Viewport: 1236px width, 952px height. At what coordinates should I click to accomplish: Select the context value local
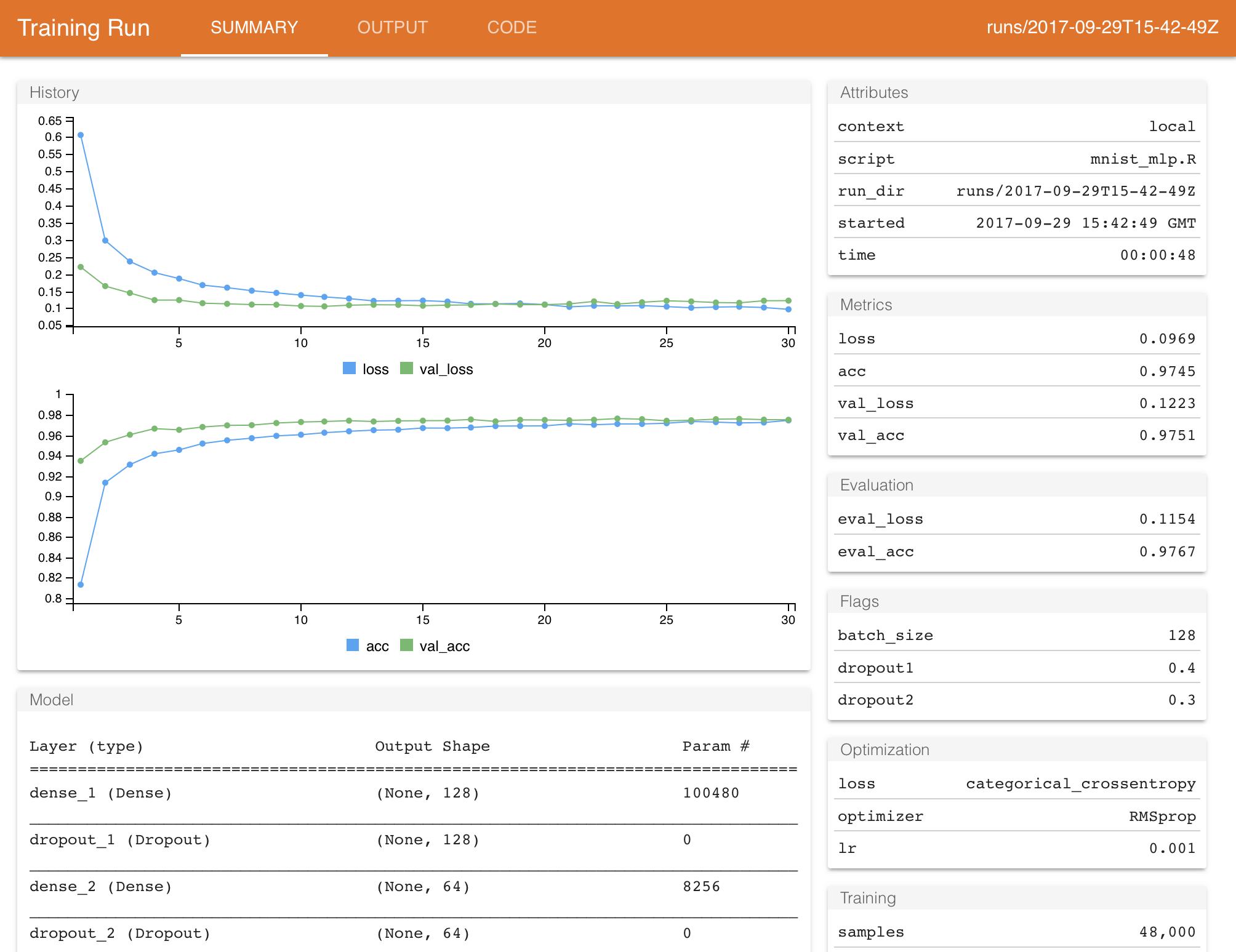pyautogui.click(x=1172, y=126)
